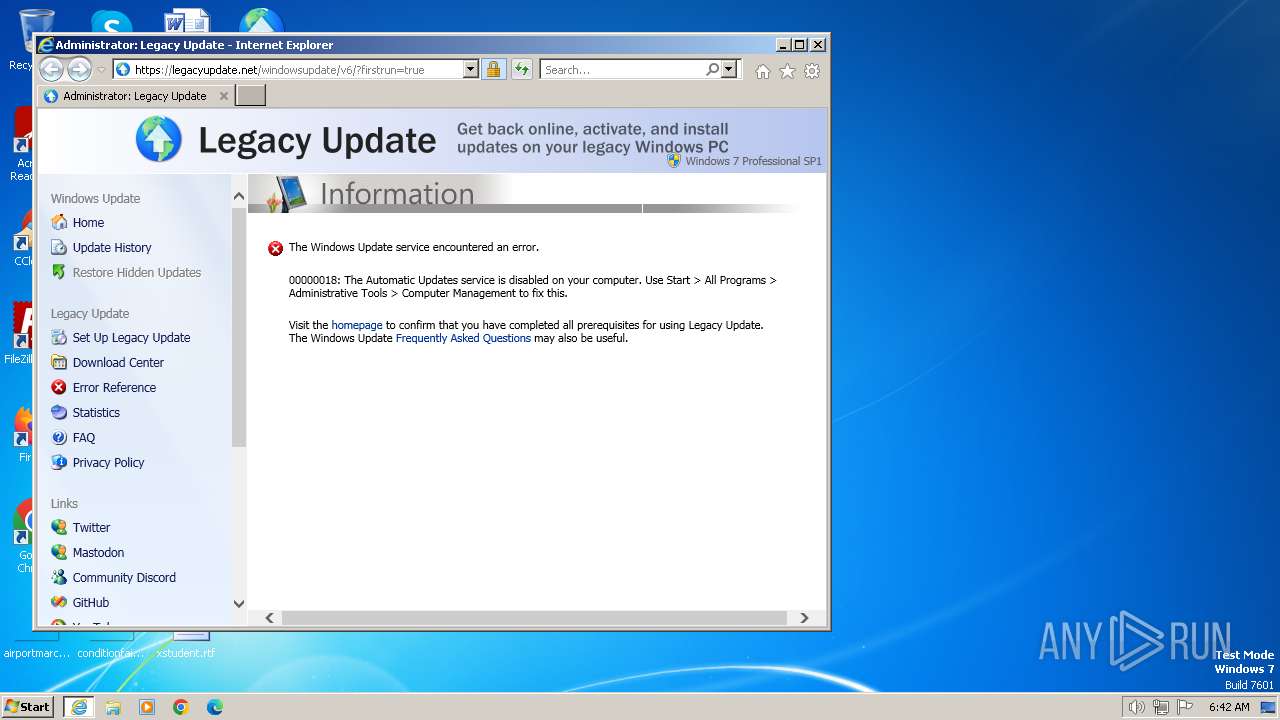
Task: Click the sidebar scroll-down arrow
Action: 238,603
